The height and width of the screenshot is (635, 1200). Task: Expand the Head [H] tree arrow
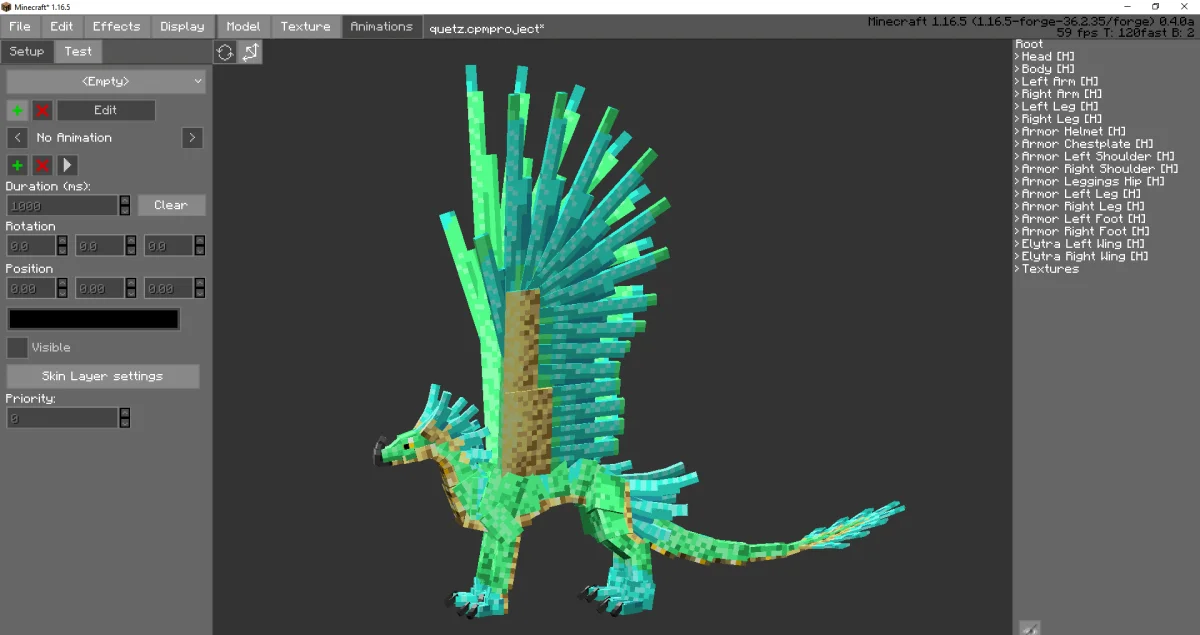[1017, 57]
